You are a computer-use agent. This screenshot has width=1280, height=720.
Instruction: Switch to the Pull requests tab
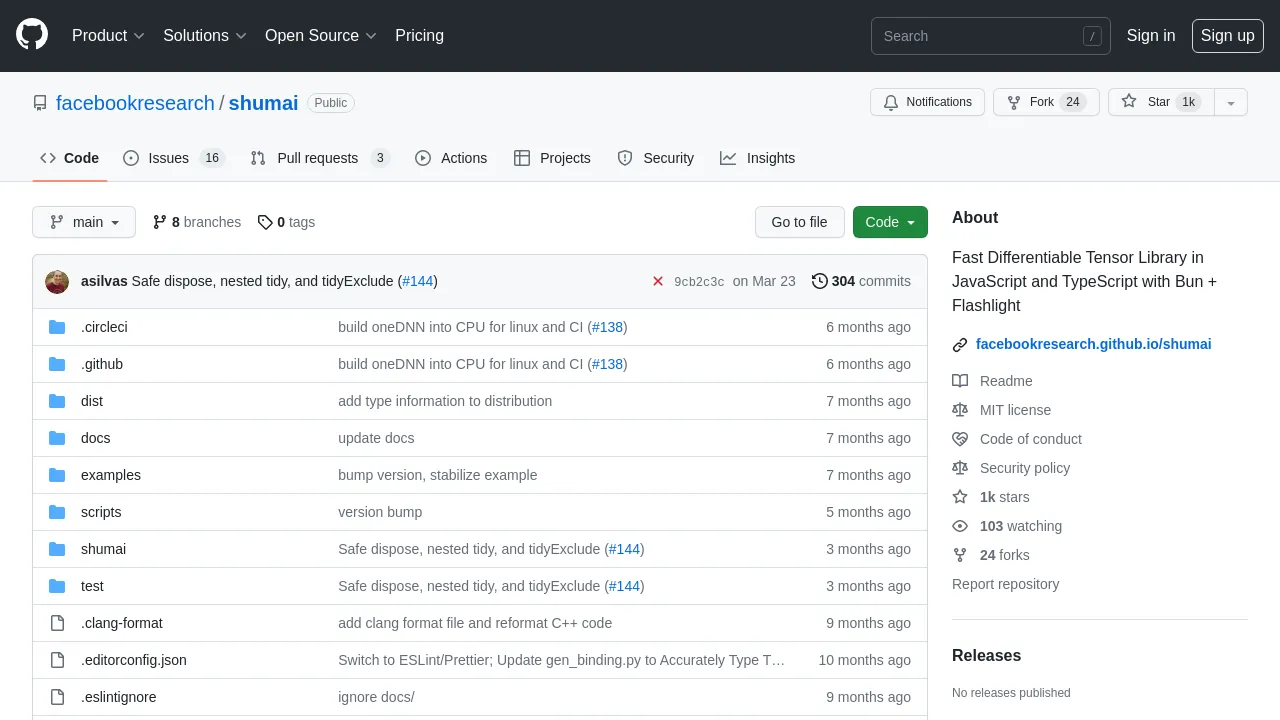coord(320,158)
